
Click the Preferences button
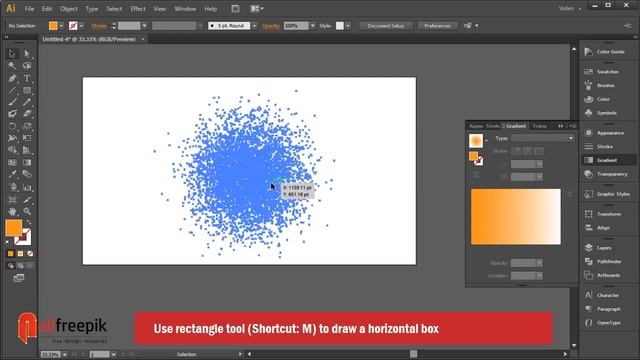tap(438, 26)
